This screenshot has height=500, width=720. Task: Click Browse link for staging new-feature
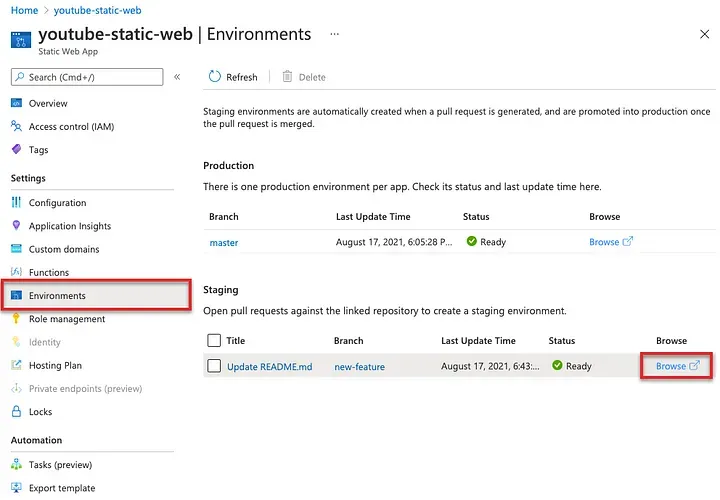point(671,366)
